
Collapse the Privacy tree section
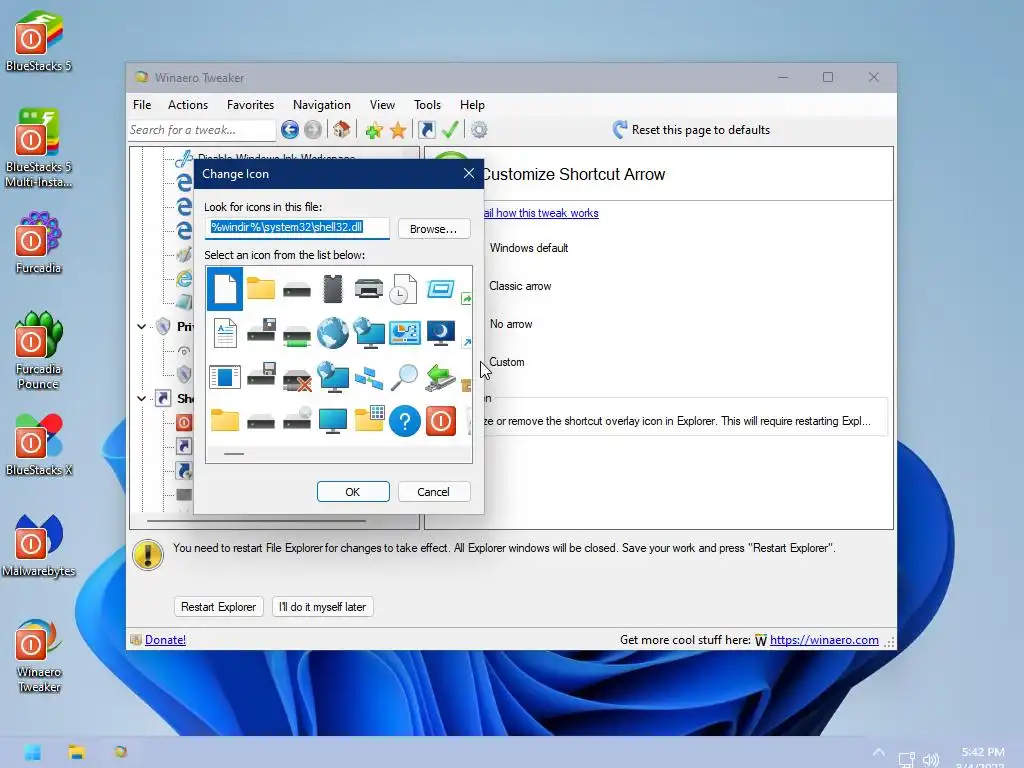coord(141,327)
